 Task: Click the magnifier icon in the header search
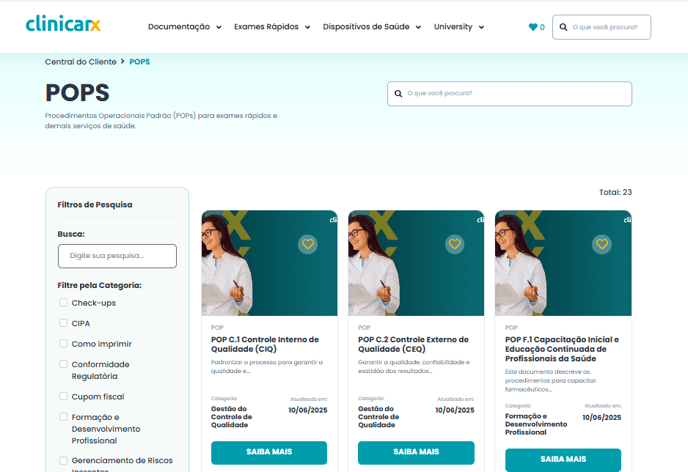(563, 27)
